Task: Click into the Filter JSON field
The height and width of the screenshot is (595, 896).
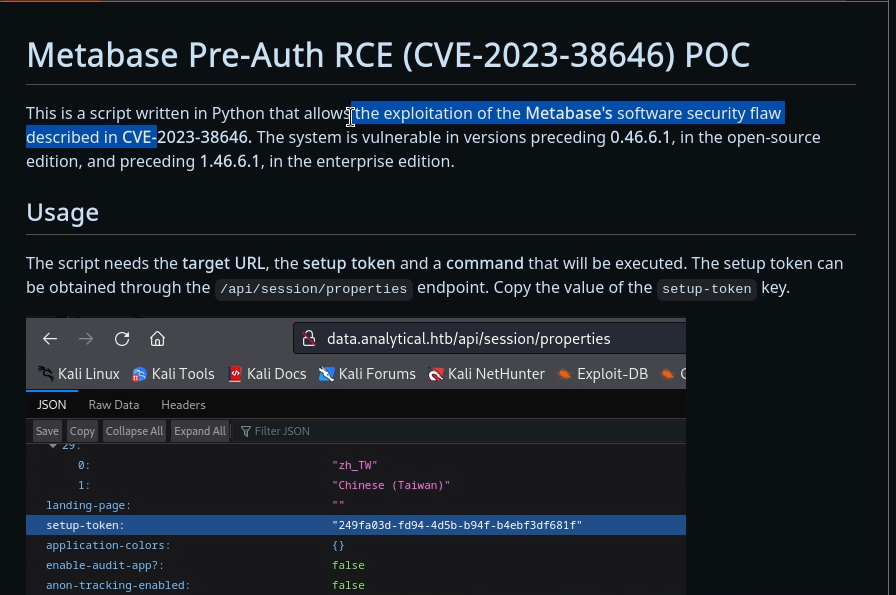Action: [x=457, y=431]
